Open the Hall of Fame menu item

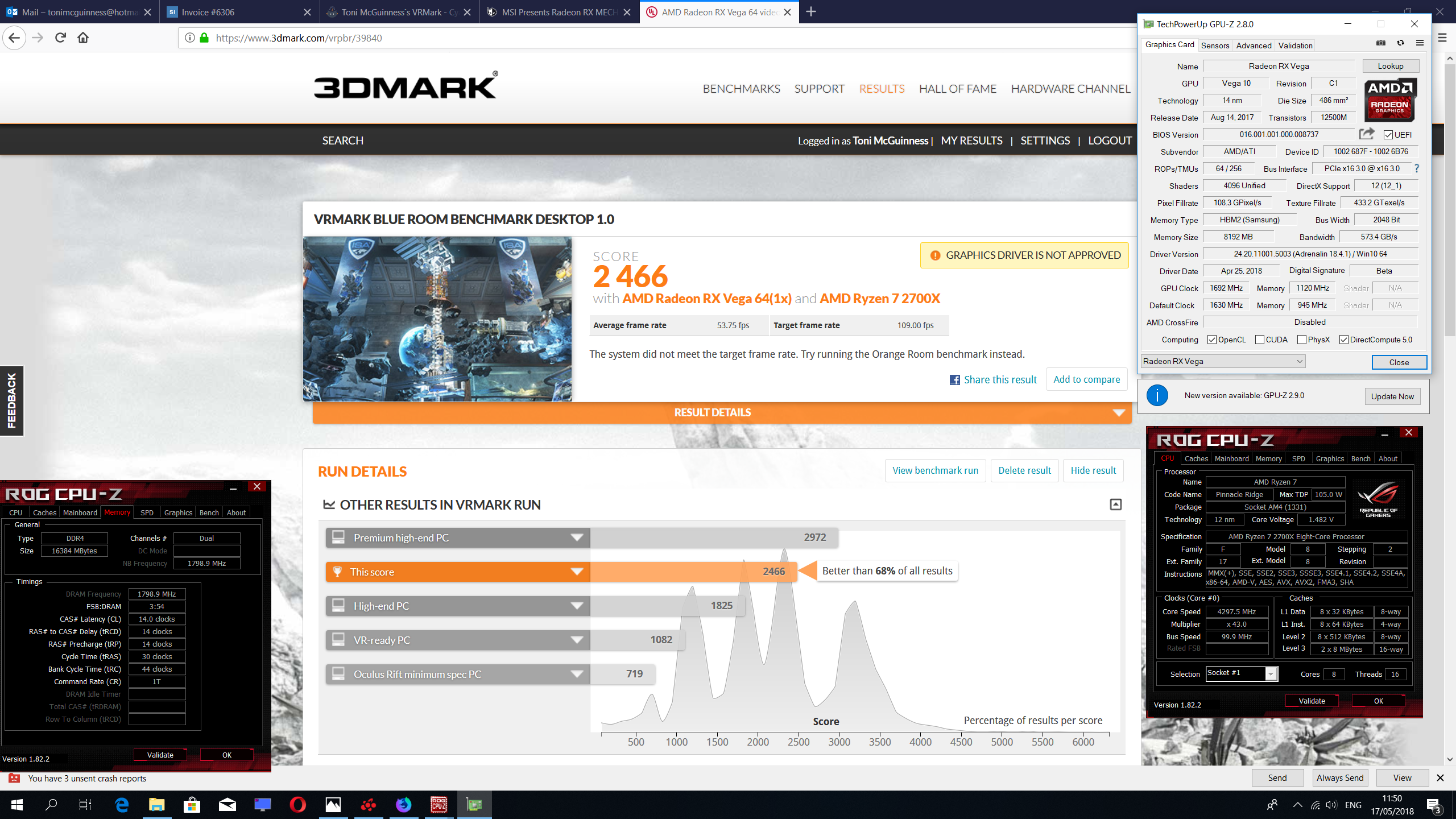(958, 89)
